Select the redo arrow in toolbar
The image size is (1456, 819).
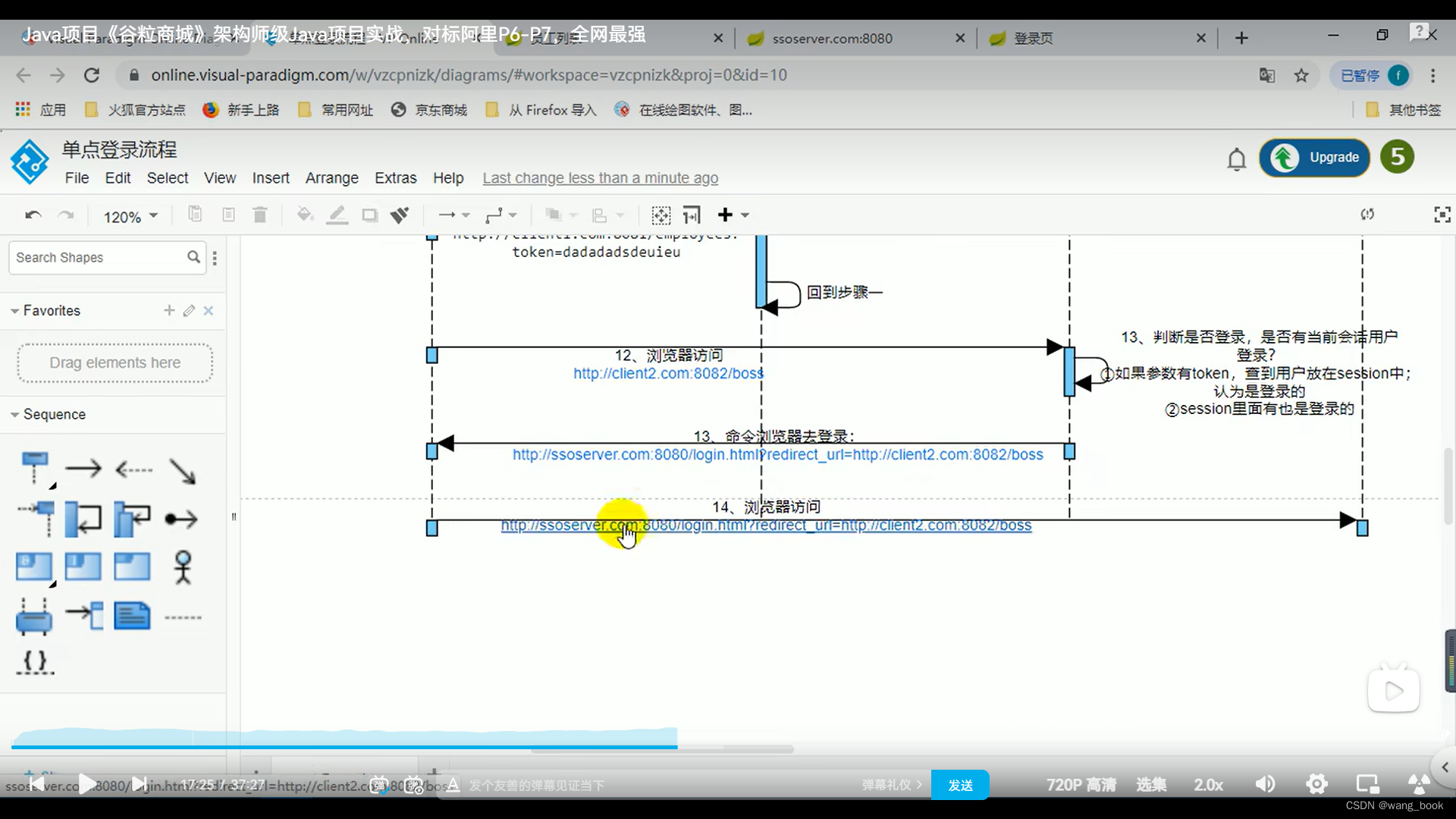(x=67, y=215)
